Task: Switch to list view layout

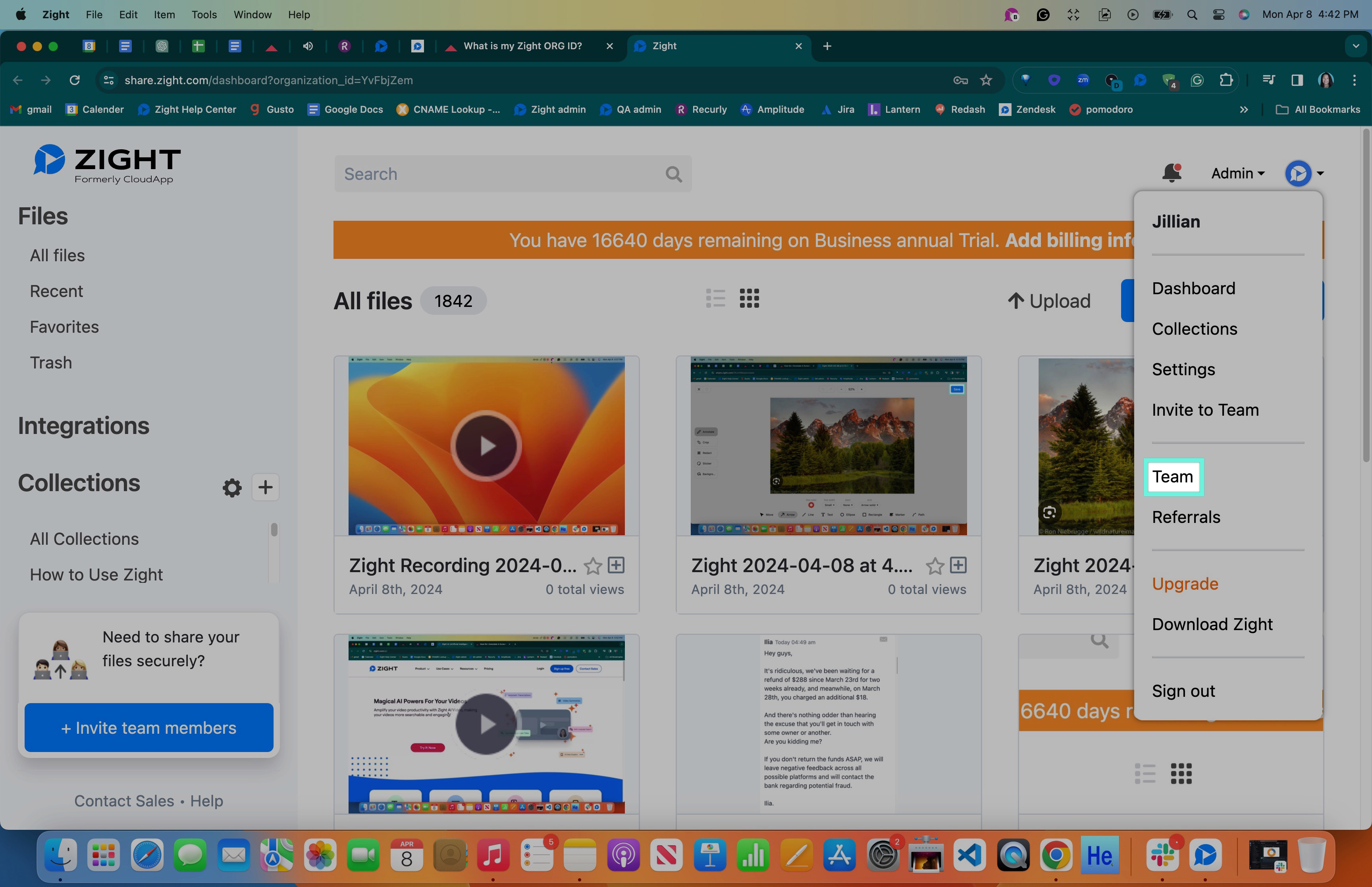Action: coord(715,298)
